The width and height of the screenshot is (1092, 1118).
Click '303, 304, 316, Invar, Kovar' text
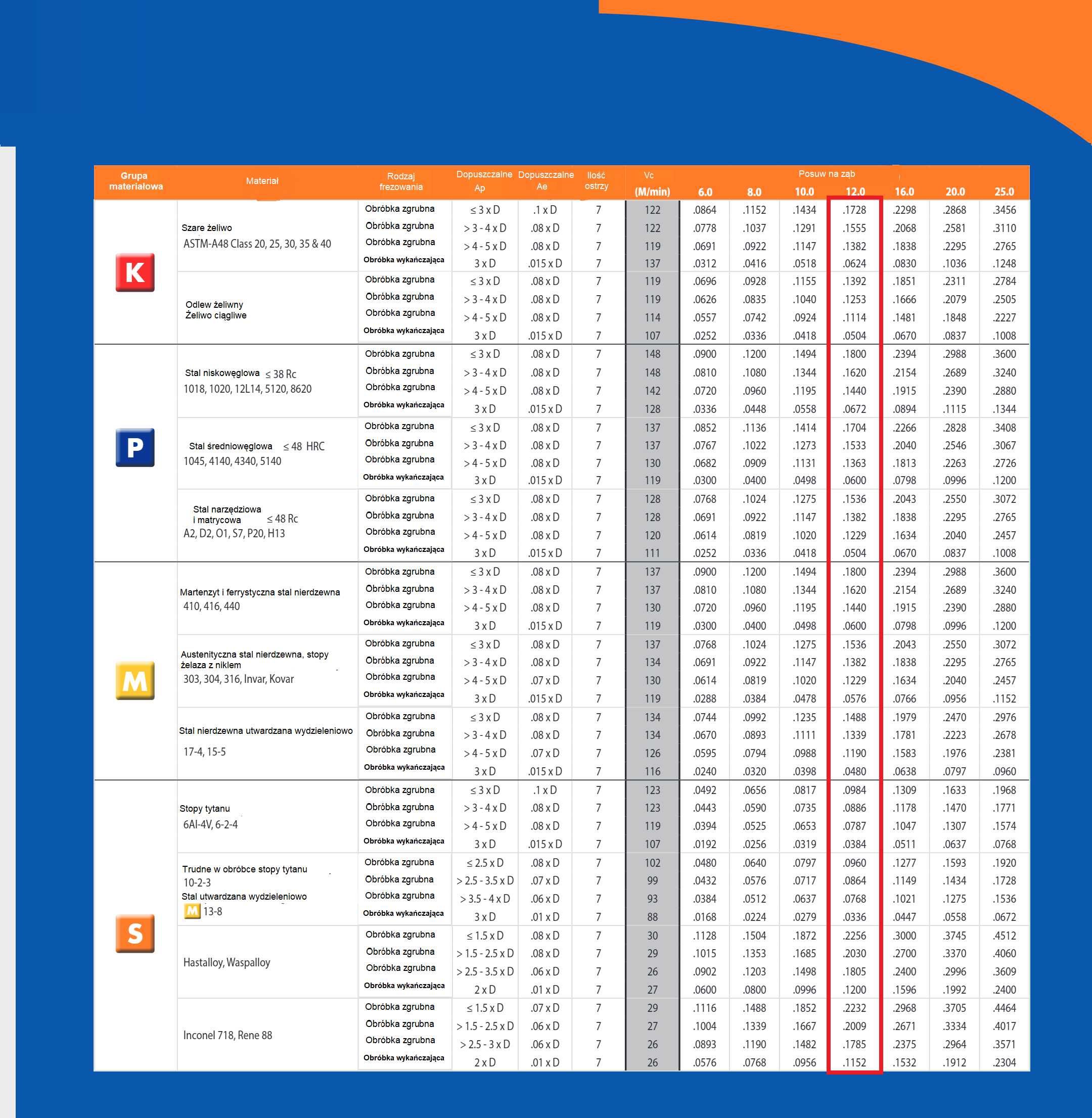pyautogui.click(x=238, y=679)
